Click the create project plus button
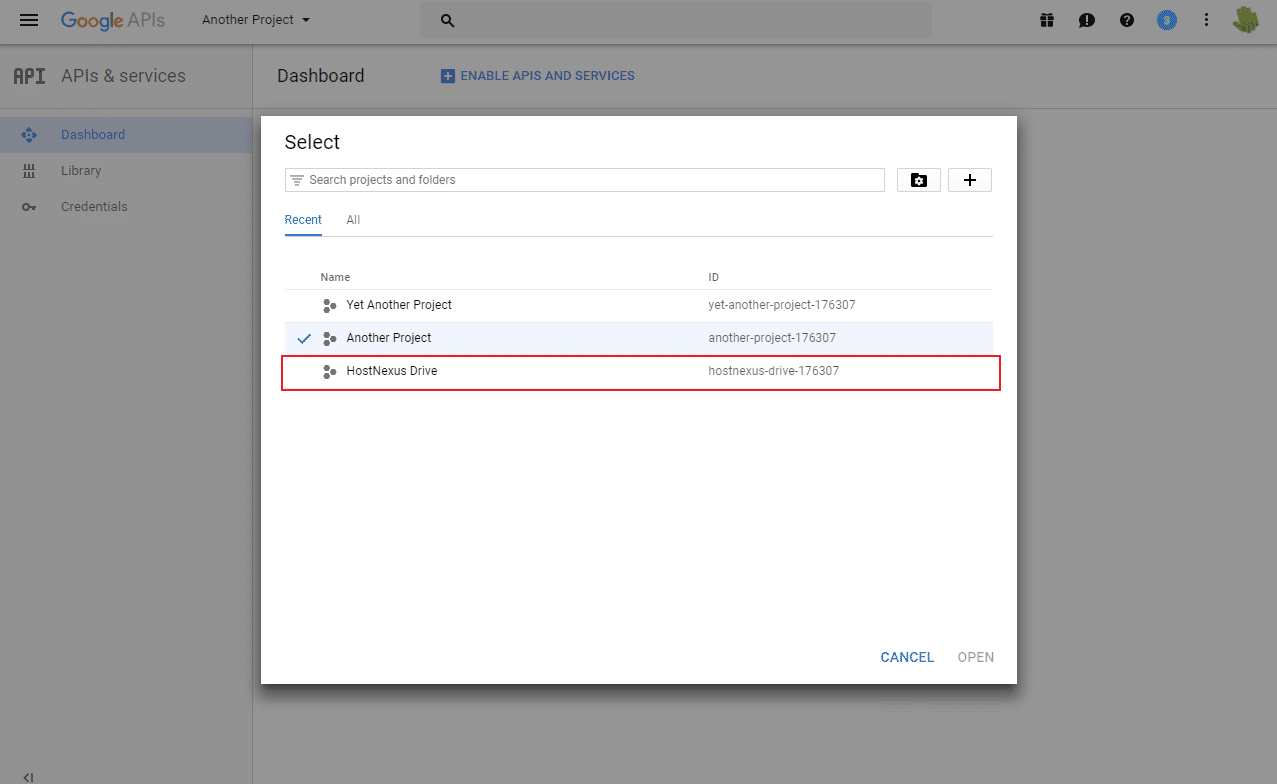Viewport: 1277px width, 784px height. point(969,180)
